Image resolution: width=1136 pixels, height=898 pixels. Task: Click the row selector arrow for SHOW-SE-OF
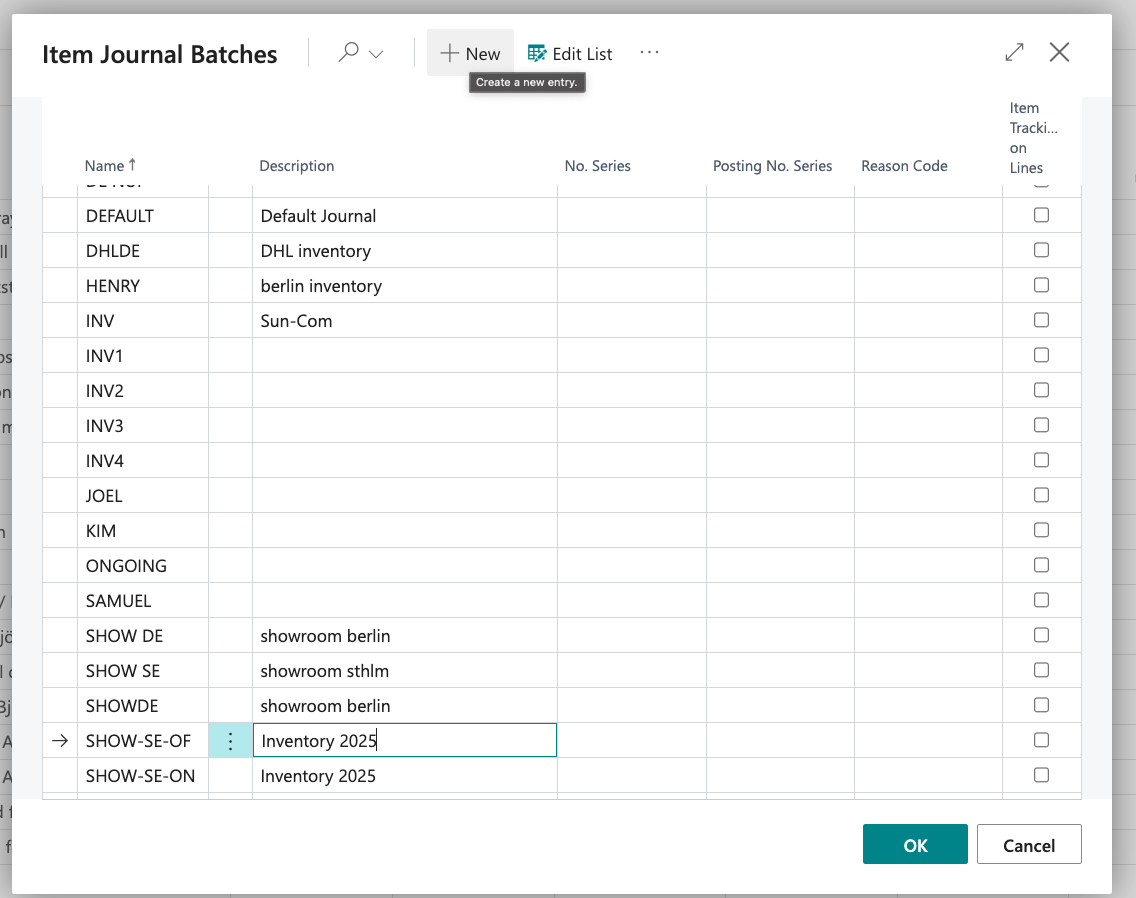tap(60, 741)
